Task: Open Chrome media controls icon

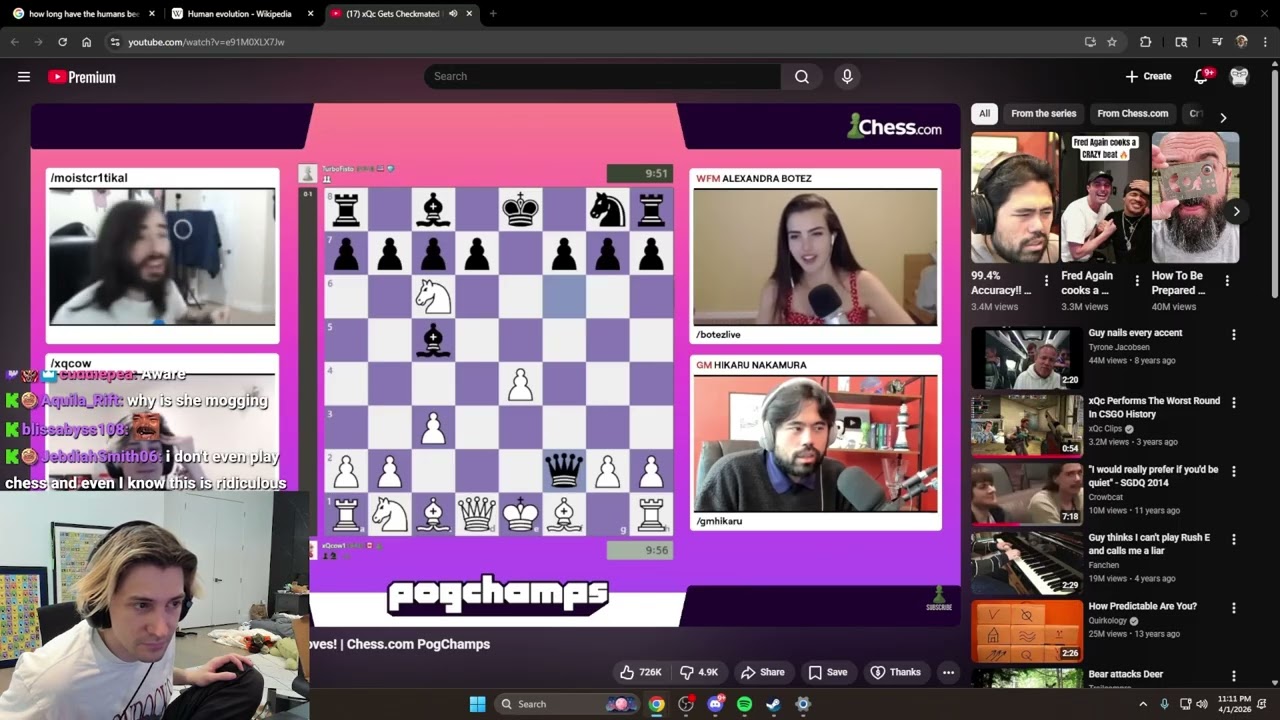Action: point(1217,42)
